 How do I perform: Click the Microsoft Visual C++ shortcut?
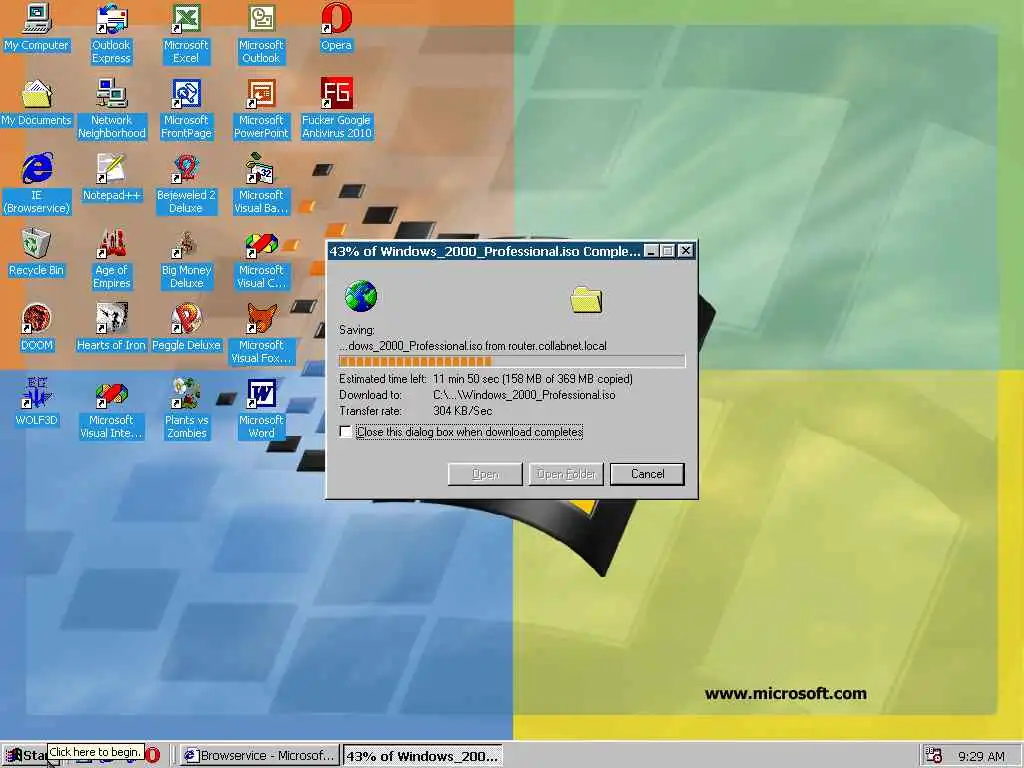261,259
